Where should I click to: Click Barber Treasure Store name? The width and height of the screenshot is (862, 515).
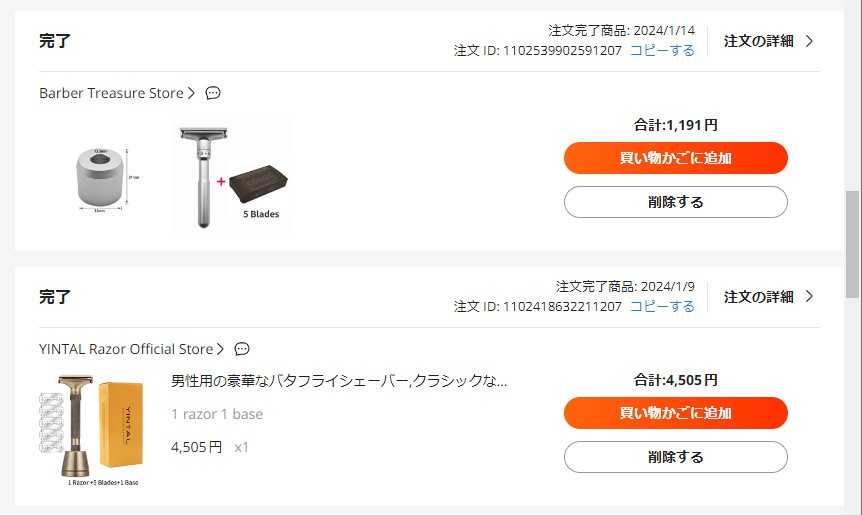111,93
